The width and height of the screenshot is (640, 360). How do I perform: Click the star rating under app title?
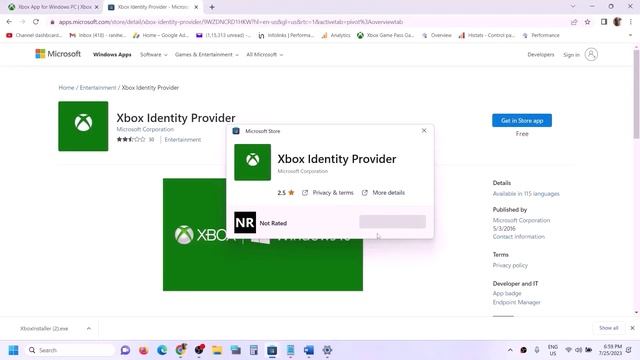point(131,140)
